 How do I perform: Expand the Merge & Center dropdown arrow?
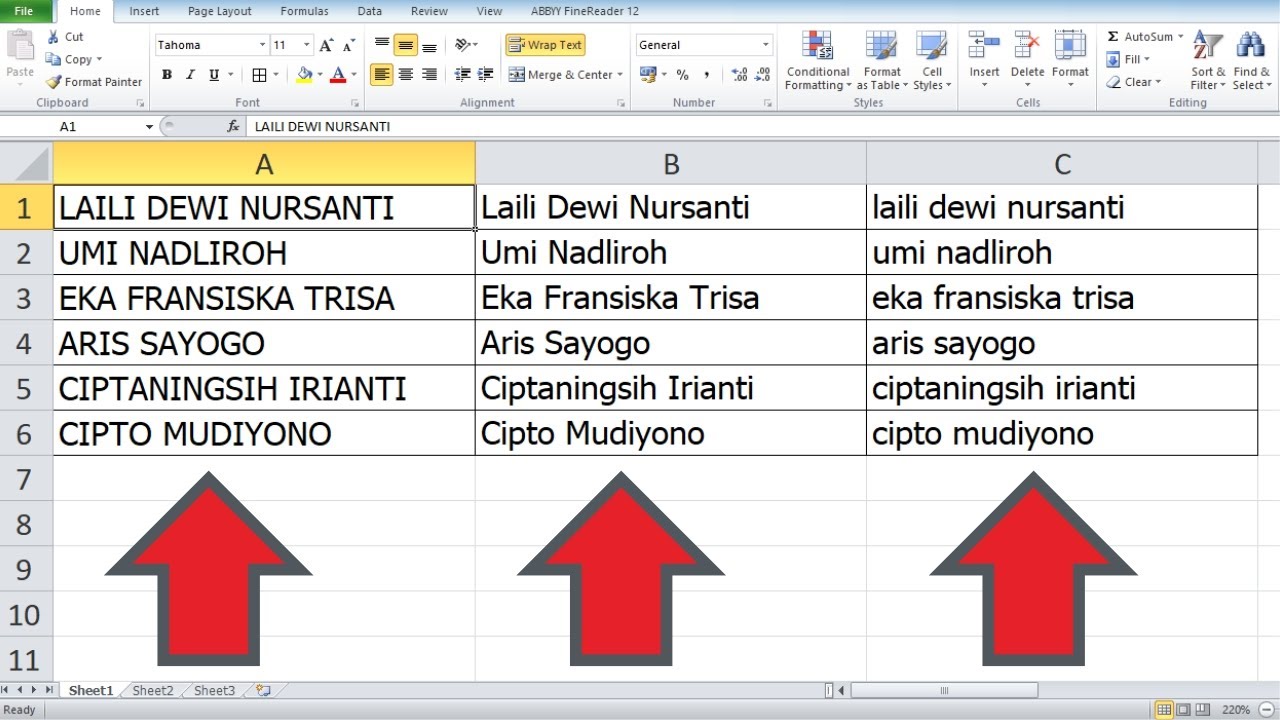(x=620, y=75)
